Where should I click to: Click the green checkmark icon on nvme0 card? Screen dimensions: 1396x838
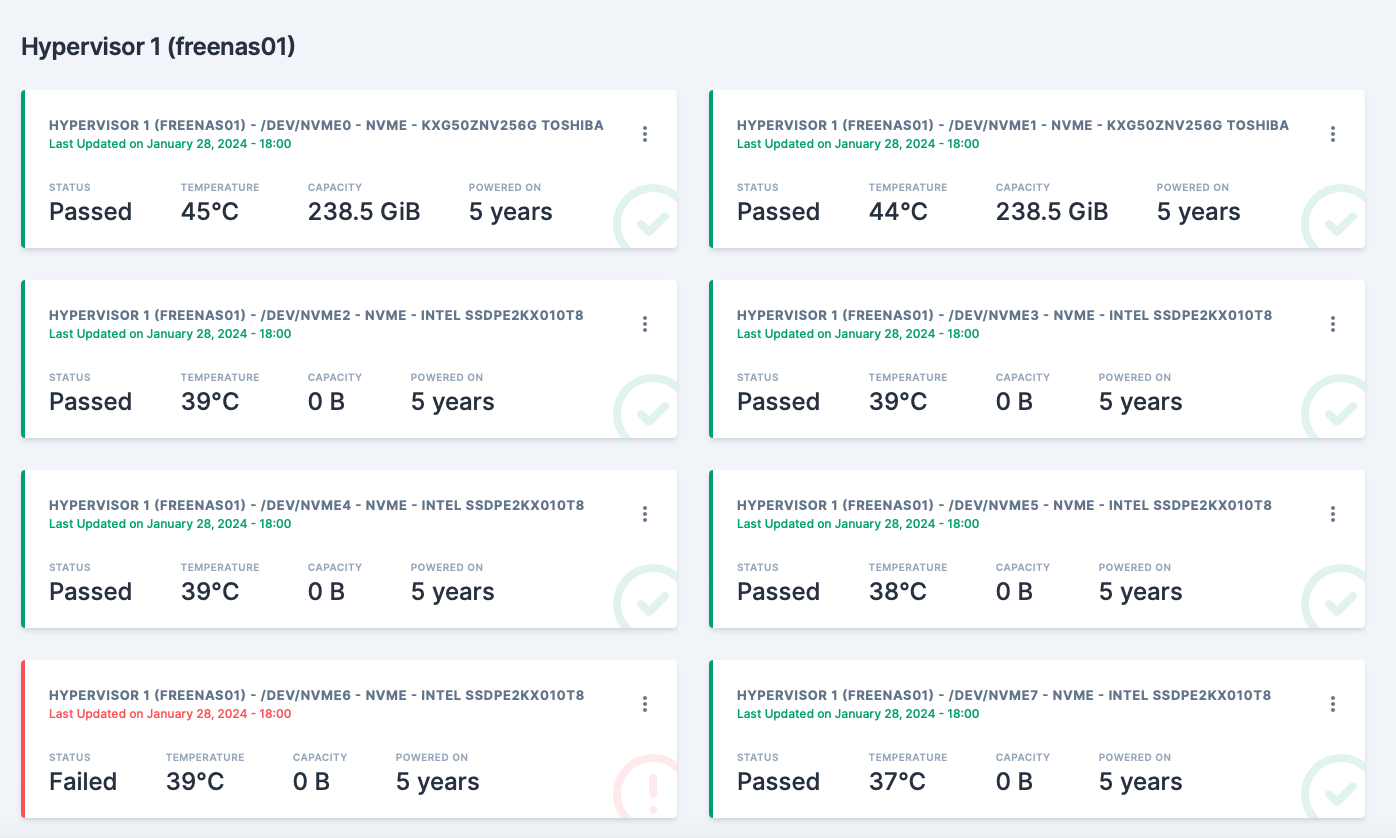(x=646, y=216)
